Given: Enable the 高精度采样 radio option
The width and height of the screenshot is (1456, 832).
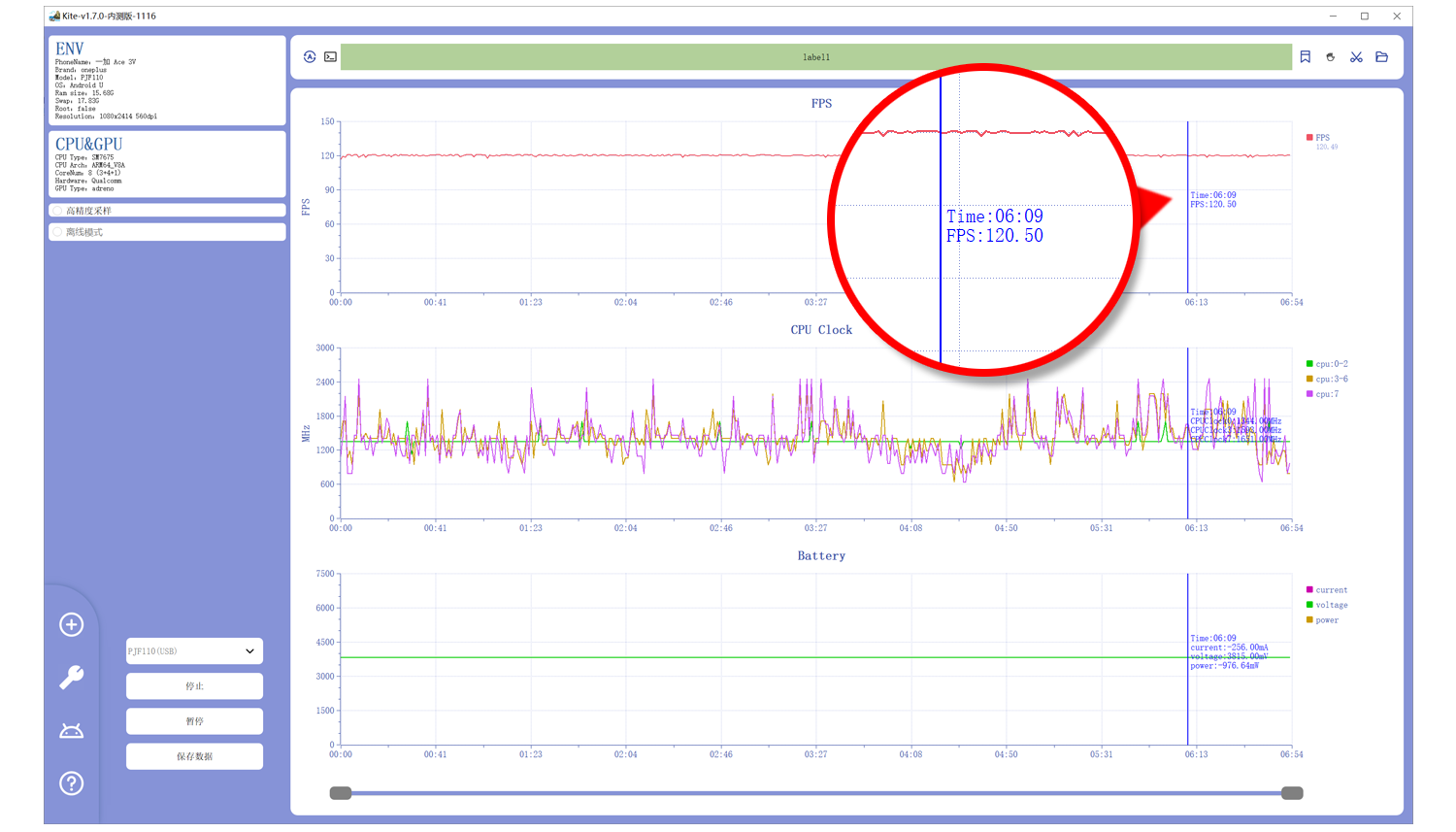Looking at the screenshot, I should [57, 211].
